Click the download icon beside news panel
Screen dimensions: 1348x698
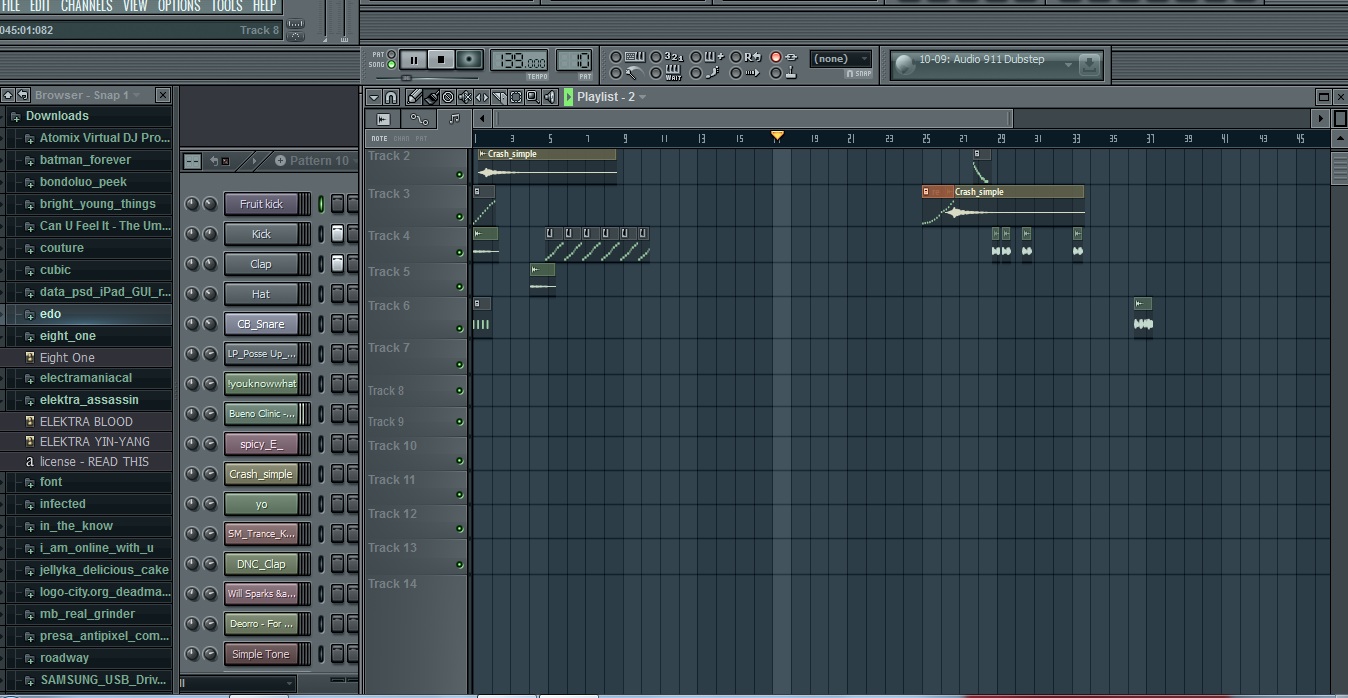(1090, 65)
